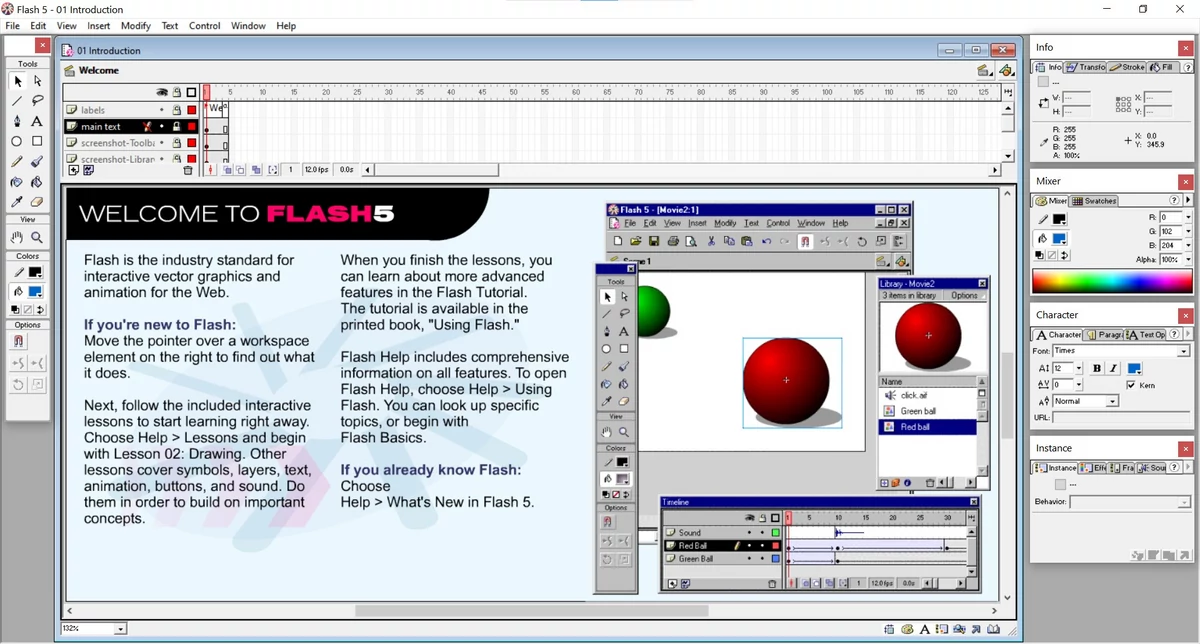
Task: Select the Text tool
Action: tap(37, 121)
